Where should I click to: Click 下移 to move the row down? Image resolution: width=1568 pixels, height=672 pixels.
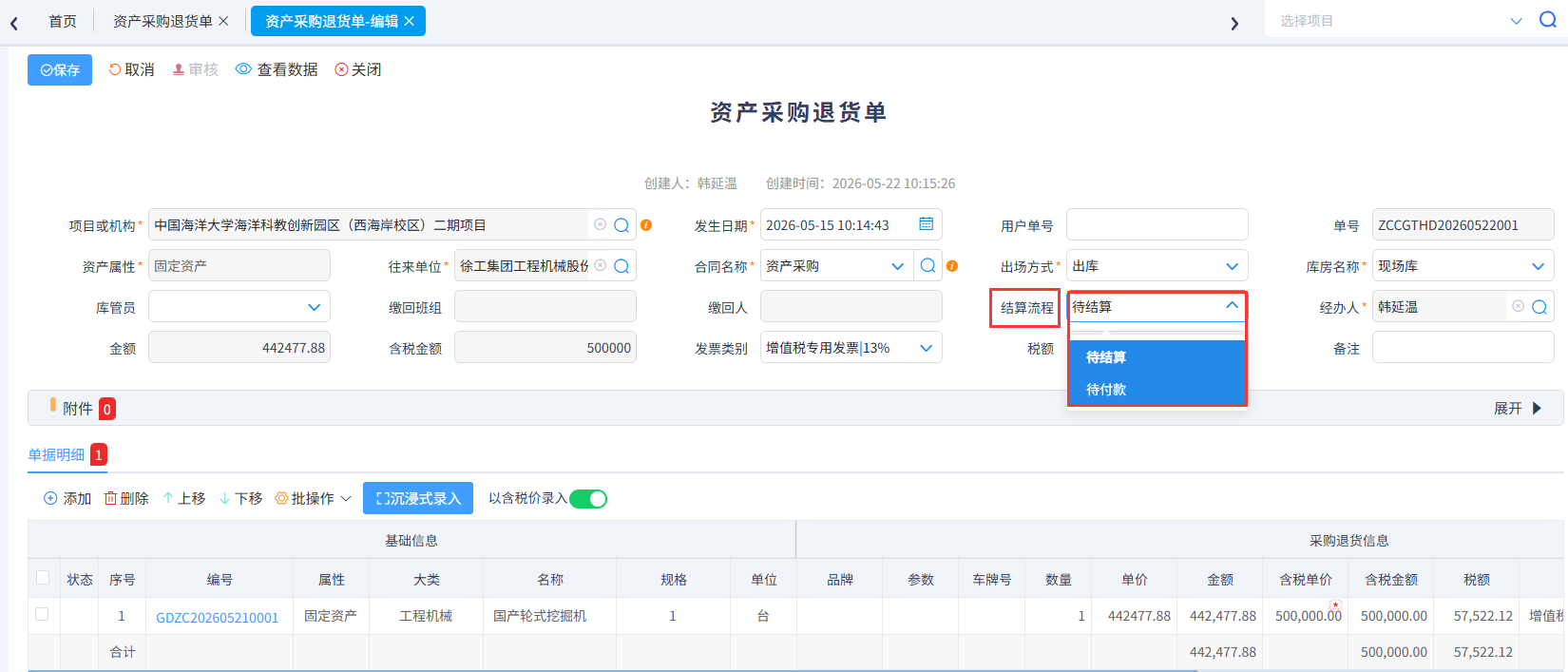click(240, 499)
